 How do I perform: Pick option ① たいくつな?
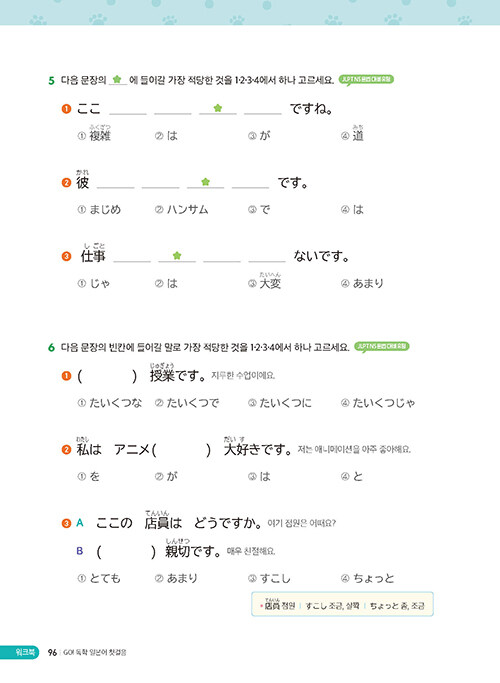(x=110, y=403)
